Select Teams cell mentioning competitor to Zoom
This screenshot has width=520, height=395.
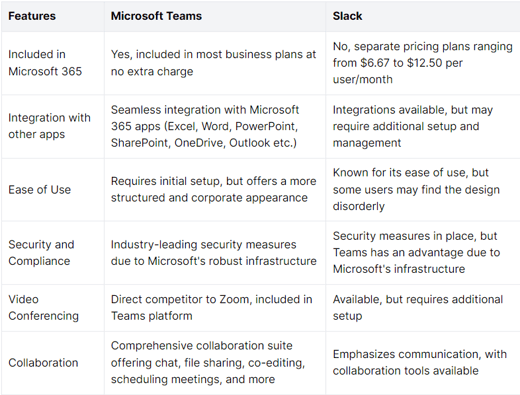(212, 307)
